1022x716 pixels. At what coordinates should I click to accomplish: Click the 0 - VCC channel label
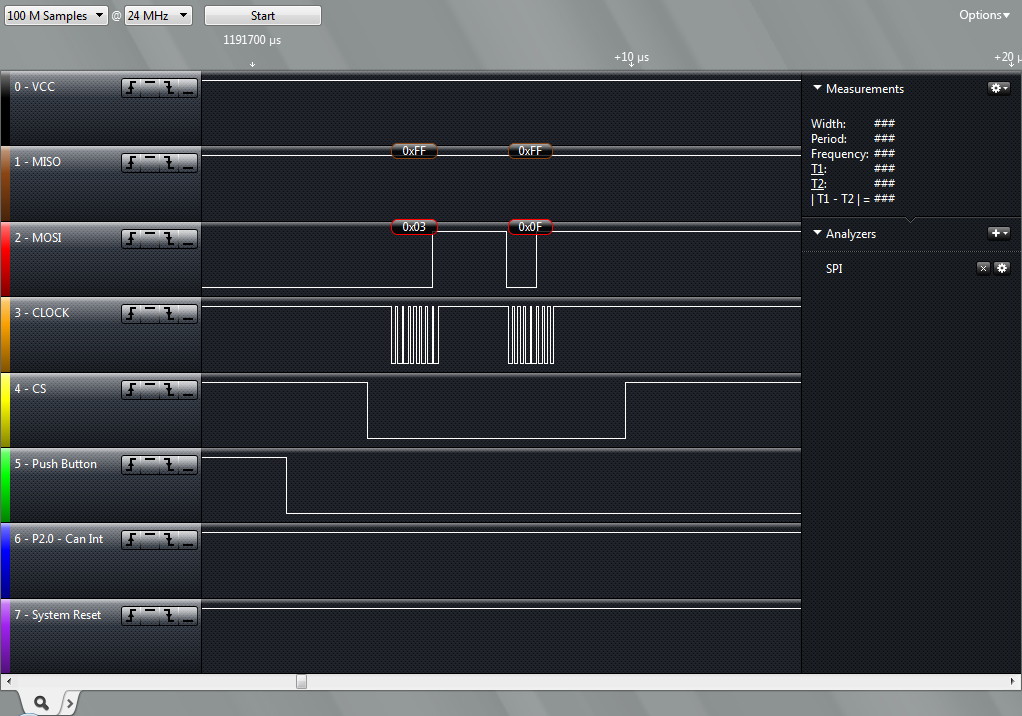pyautogui.click(x=35, y=87)
